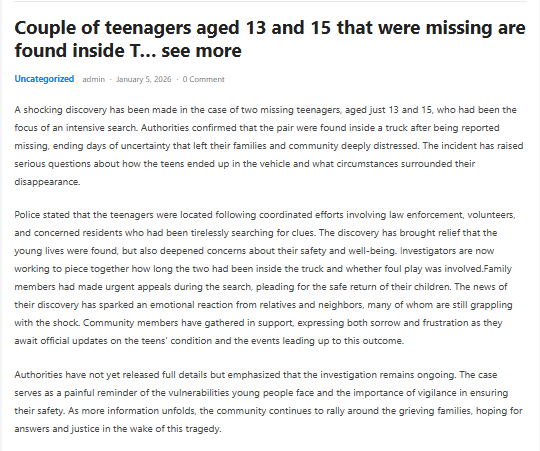Click the line beginning "young lives were found"
This screenshot has height=451, width=540.
coord(254,251)
